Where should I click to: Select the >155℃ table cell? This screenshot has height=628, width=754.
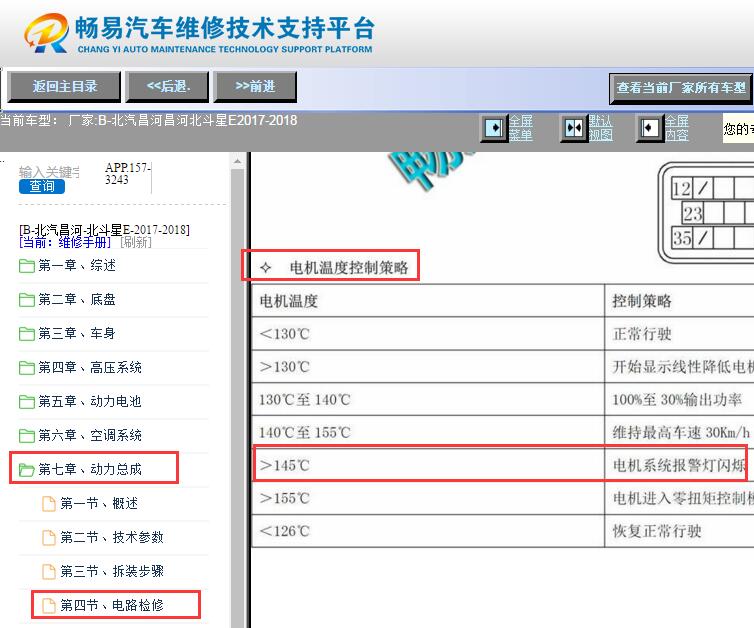[428, 498]
